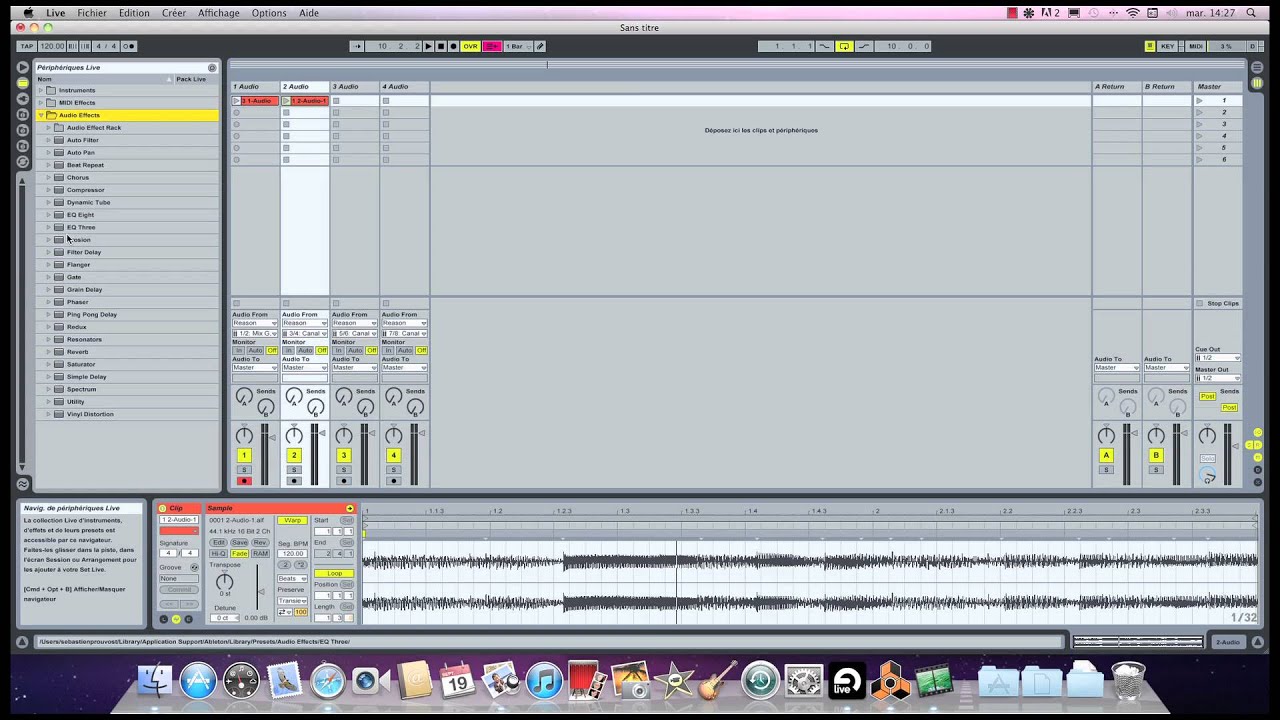The image size is (1280, 720).
Task: Click the Groove hot-swap icon
Action: coord(194,567)
